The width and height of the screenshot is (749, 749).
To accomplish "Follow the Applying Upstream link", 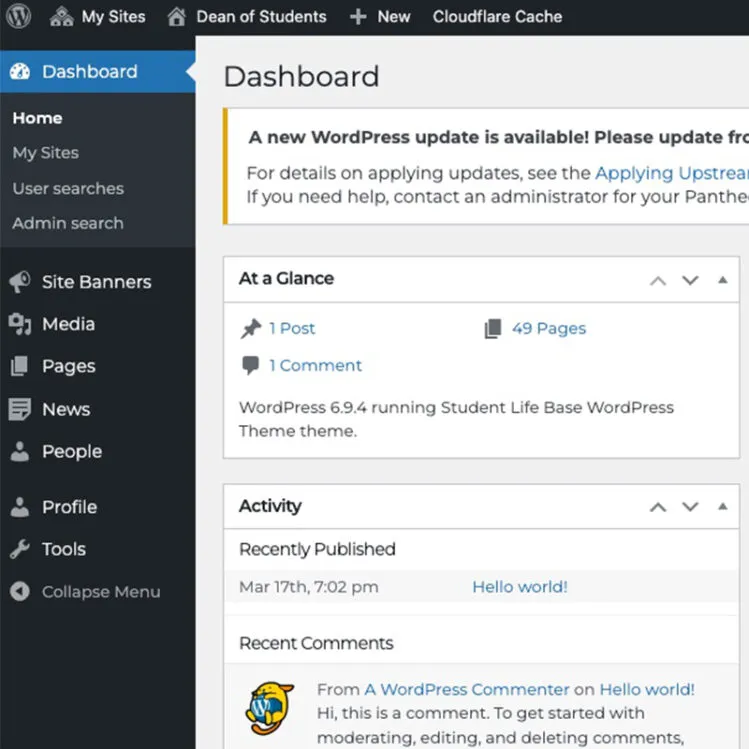I will click(672, 173).
